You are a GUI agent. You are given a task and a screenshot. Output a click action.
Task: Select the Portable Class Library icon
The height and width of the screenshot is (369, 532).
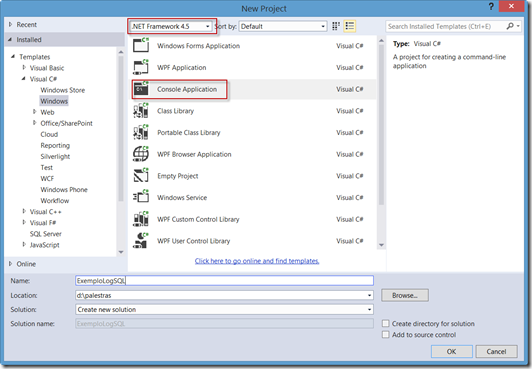[x=141, y=132]
